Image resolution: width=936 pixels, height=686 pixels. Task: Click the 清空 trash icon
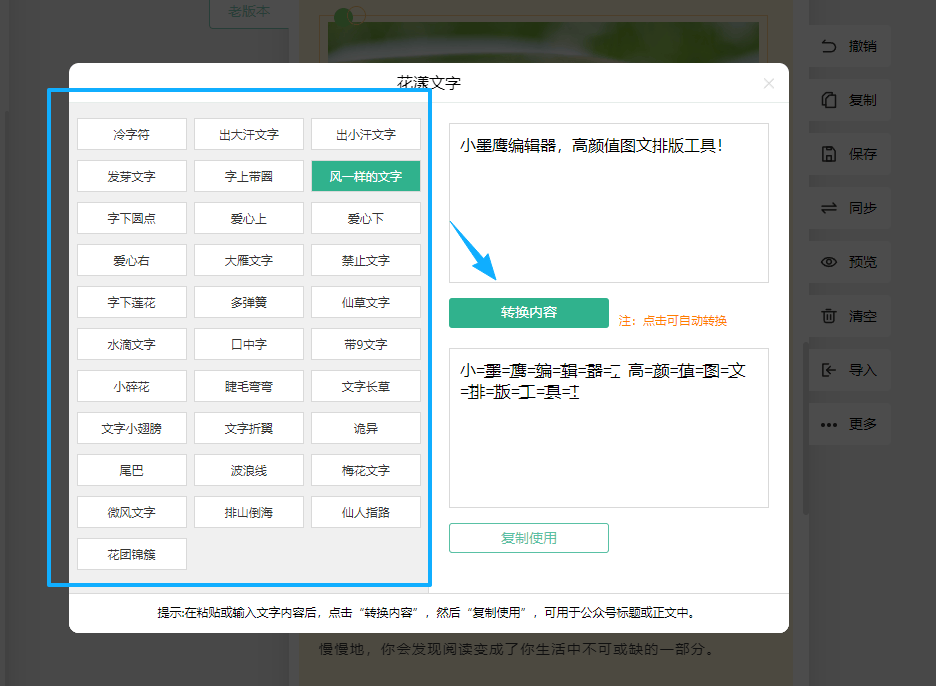828,316
